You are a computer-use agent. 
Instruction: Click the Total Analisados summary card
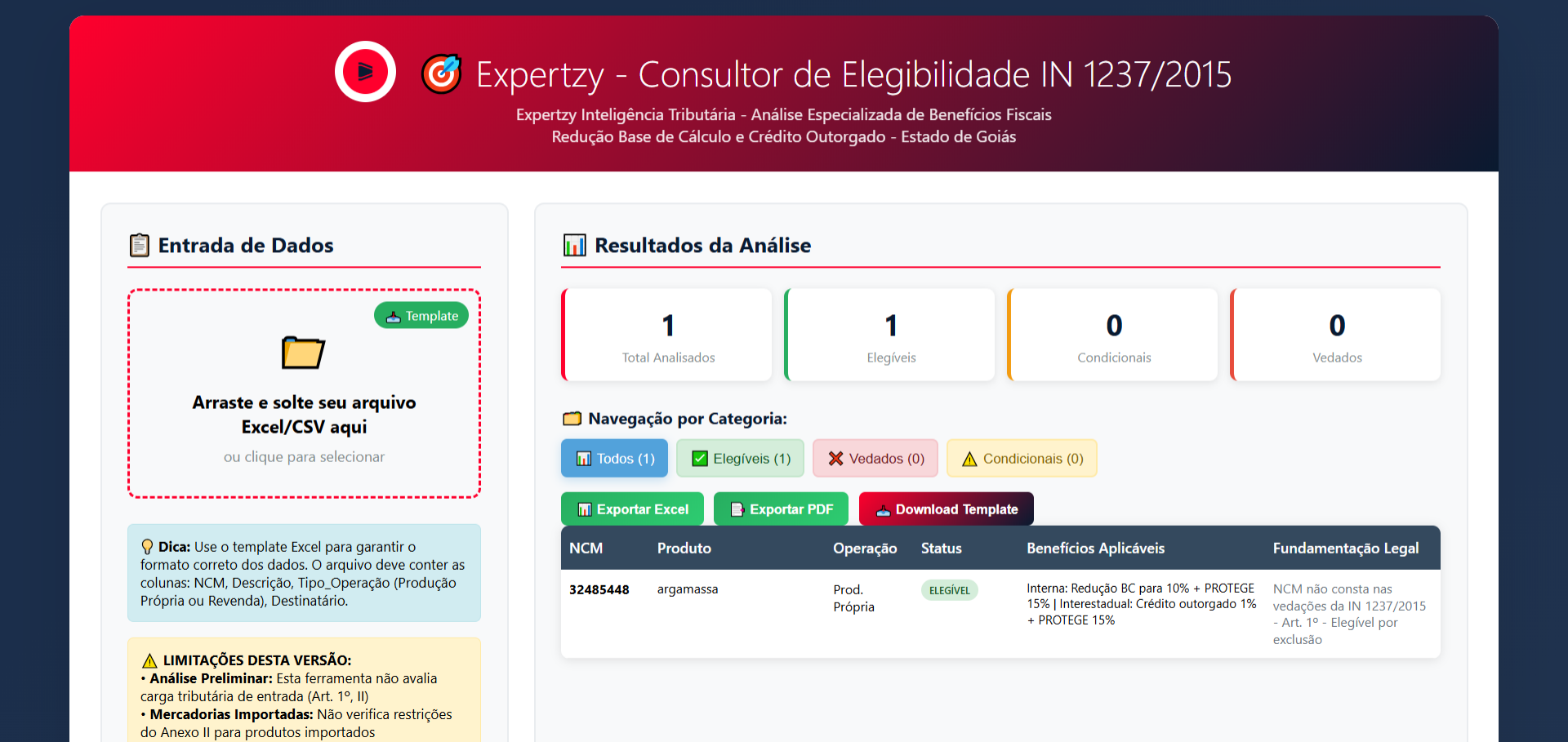[x=667, y=335]
